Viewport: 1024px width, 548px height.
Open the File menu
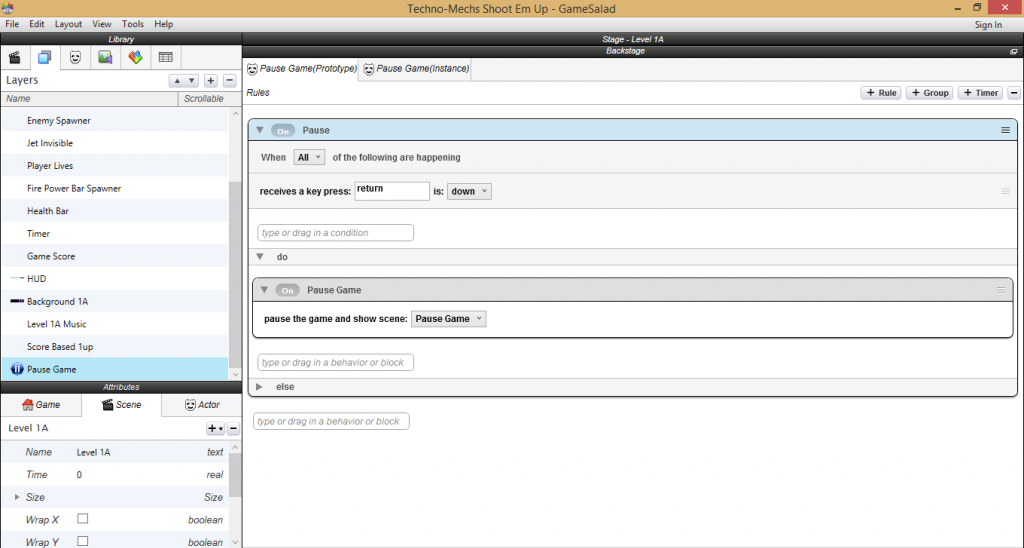point(12,24)
